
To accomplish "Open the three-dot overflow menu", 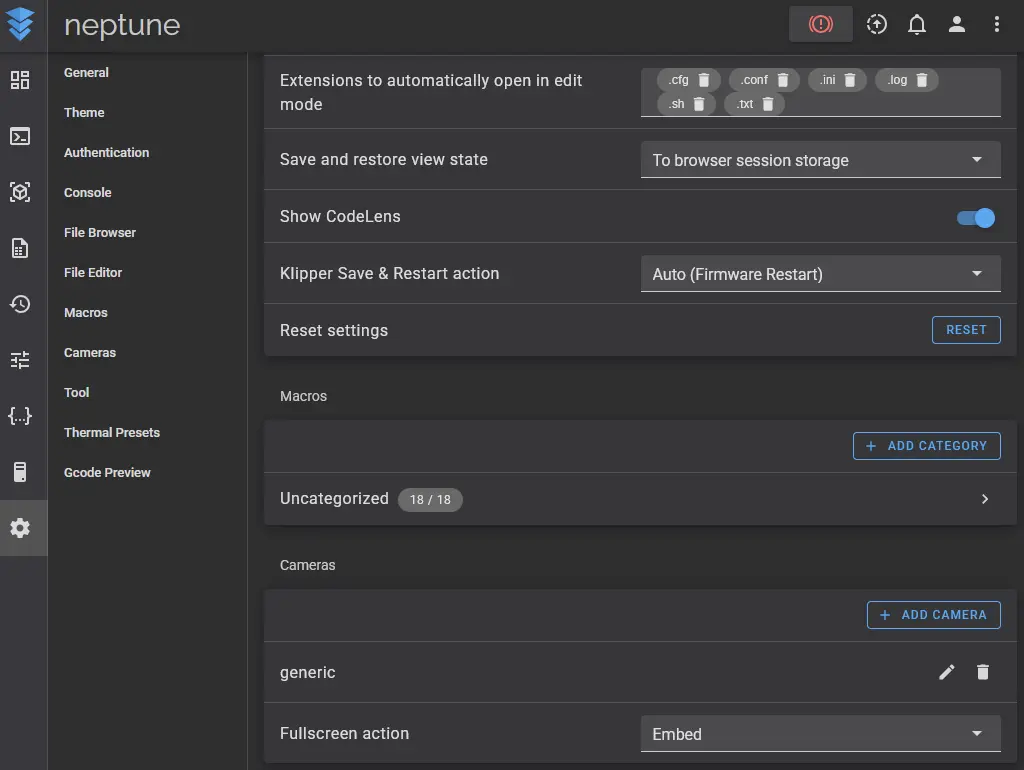I will click(x=997, y=24).
